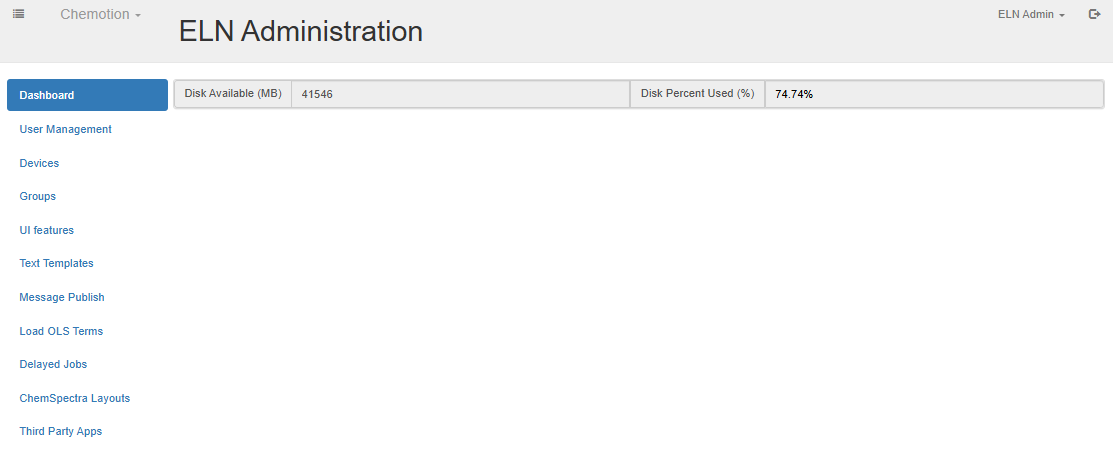
Task: Click the ELN Administration page heading
Action: (300, 31)
